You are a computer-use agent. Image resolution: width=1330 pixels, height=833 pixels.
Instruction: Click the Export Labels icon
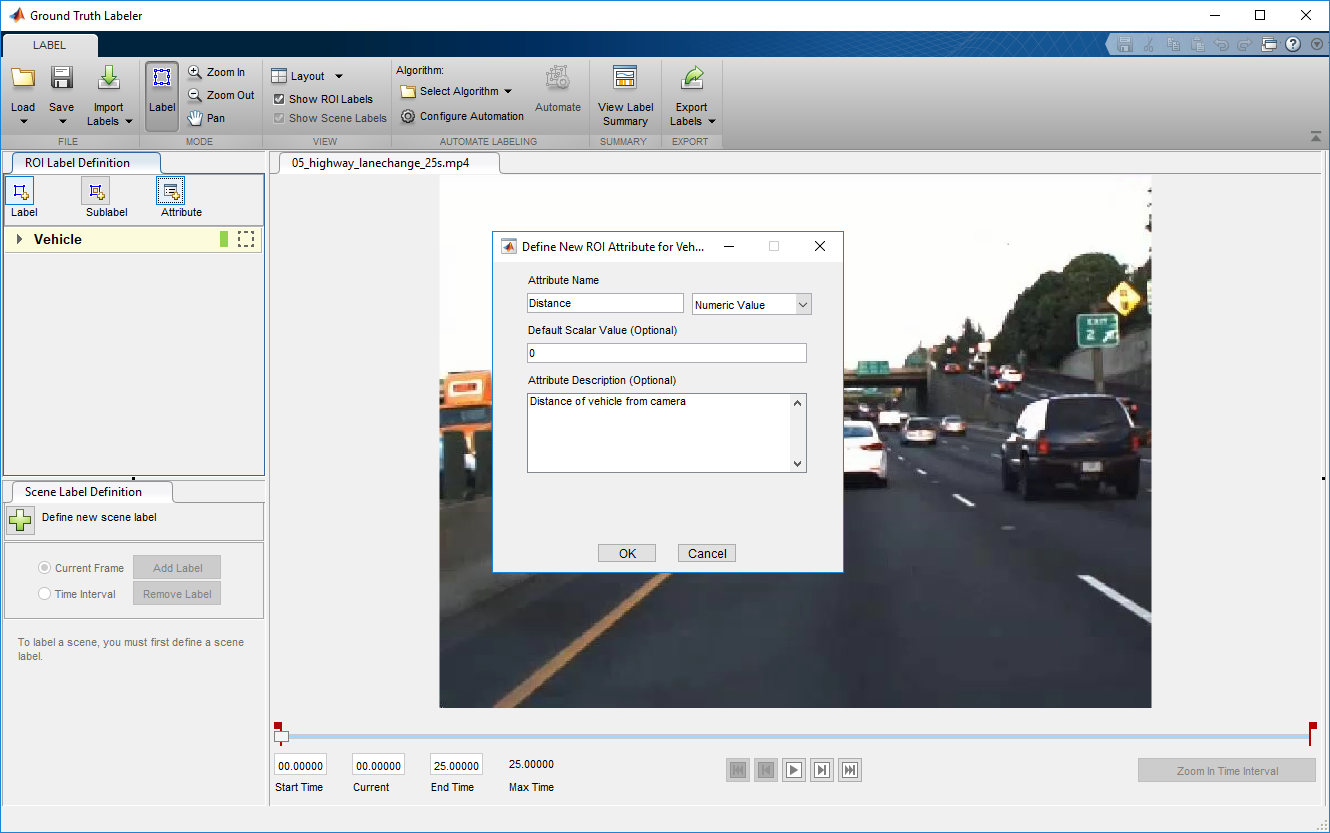point(691,79)
